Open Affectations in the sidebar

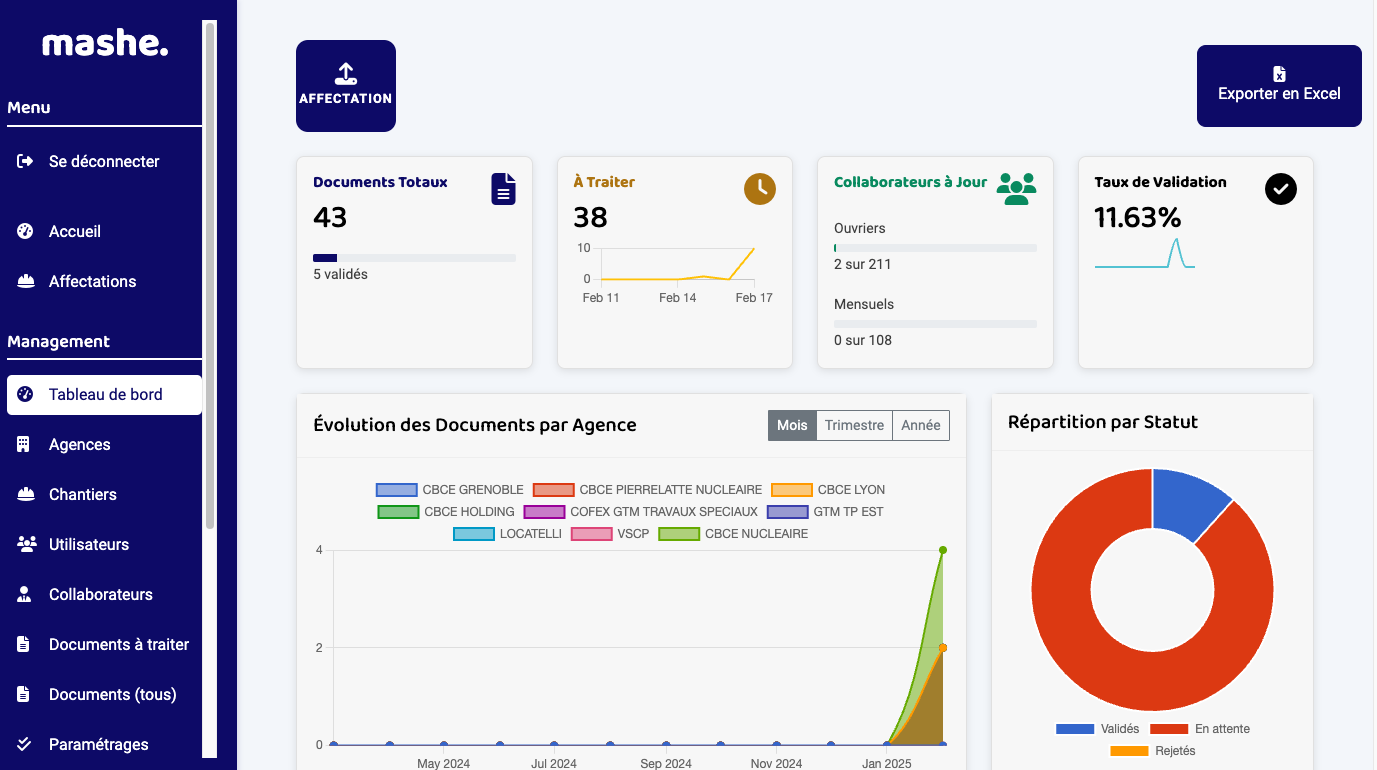click(104, 281)
